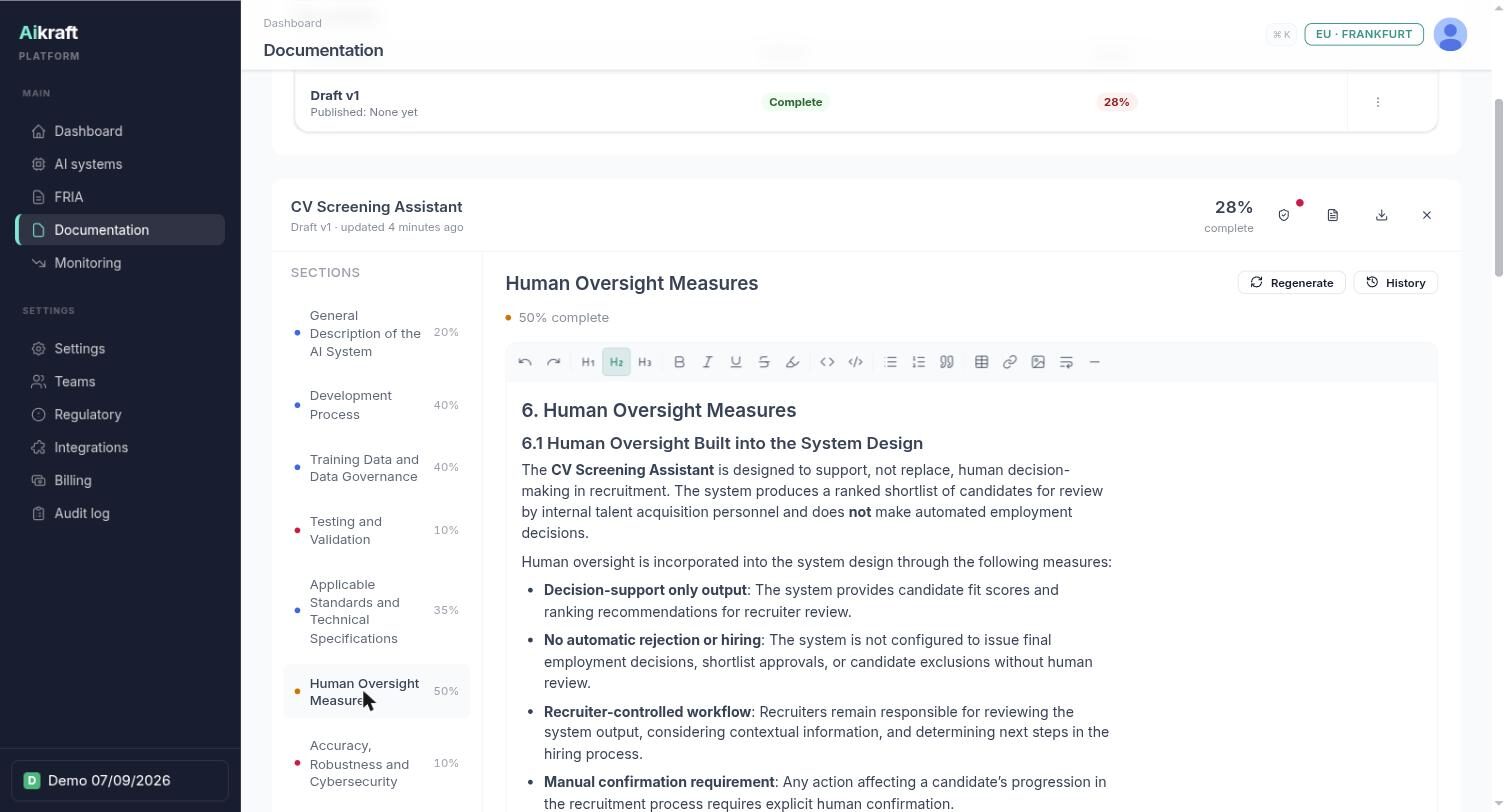Open compliance shield check with red dot
Viewport: 1506px width, 812px height.
(1284, 215)
